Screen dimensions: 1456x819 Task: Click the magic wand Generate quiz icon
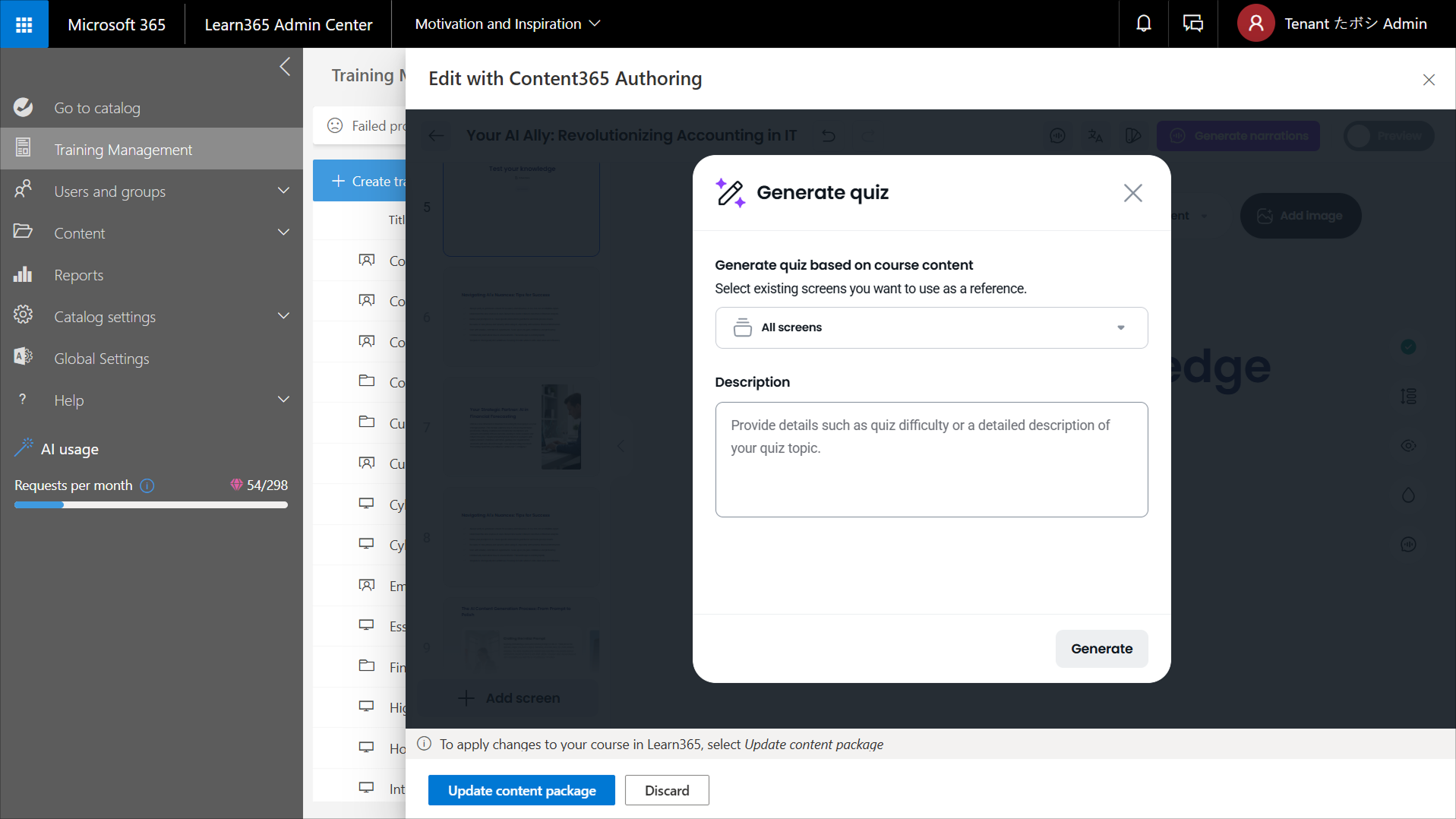pos(730,193)
